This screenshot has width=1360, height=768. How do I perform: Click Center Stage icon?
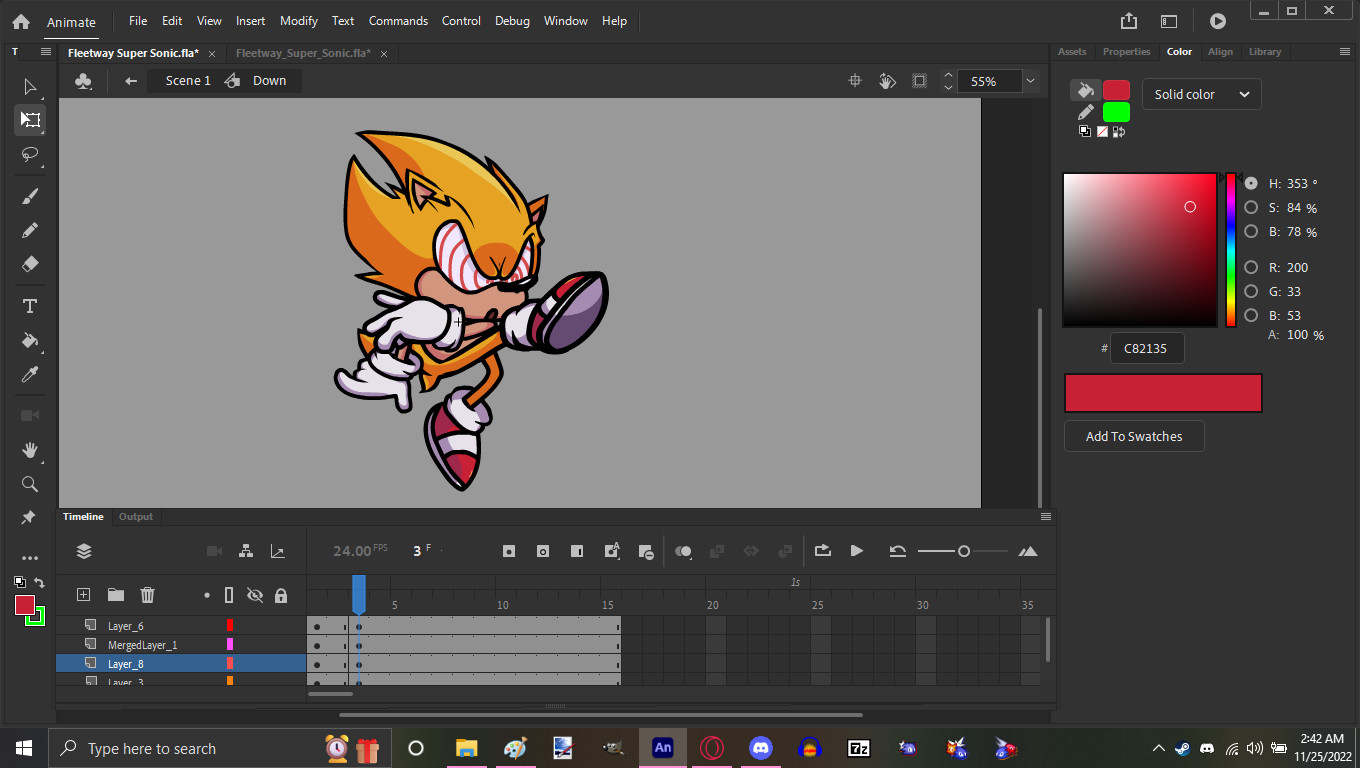click(855, 81)
